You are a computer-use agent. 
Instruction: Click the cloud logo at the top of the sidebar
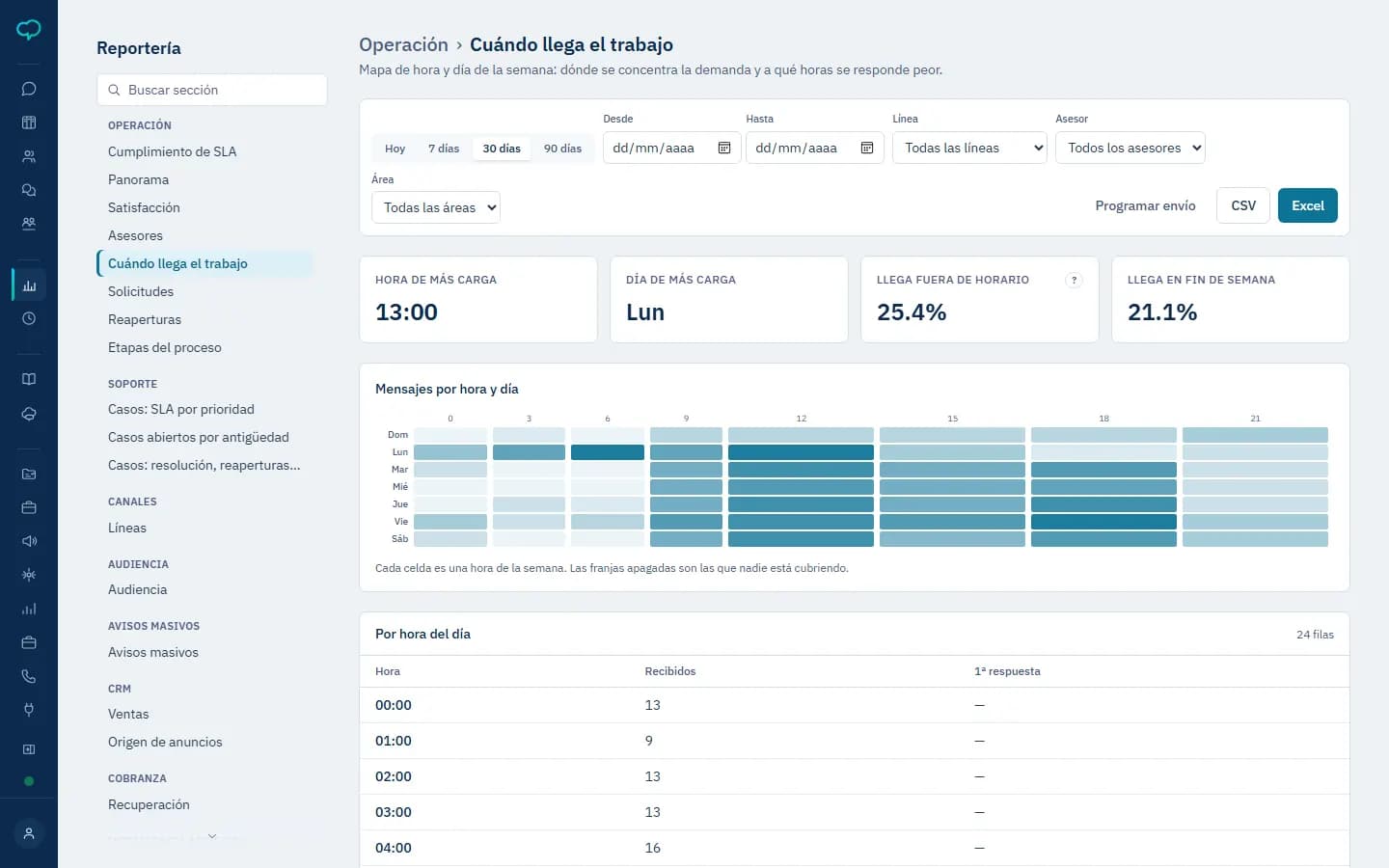point(29,30)
